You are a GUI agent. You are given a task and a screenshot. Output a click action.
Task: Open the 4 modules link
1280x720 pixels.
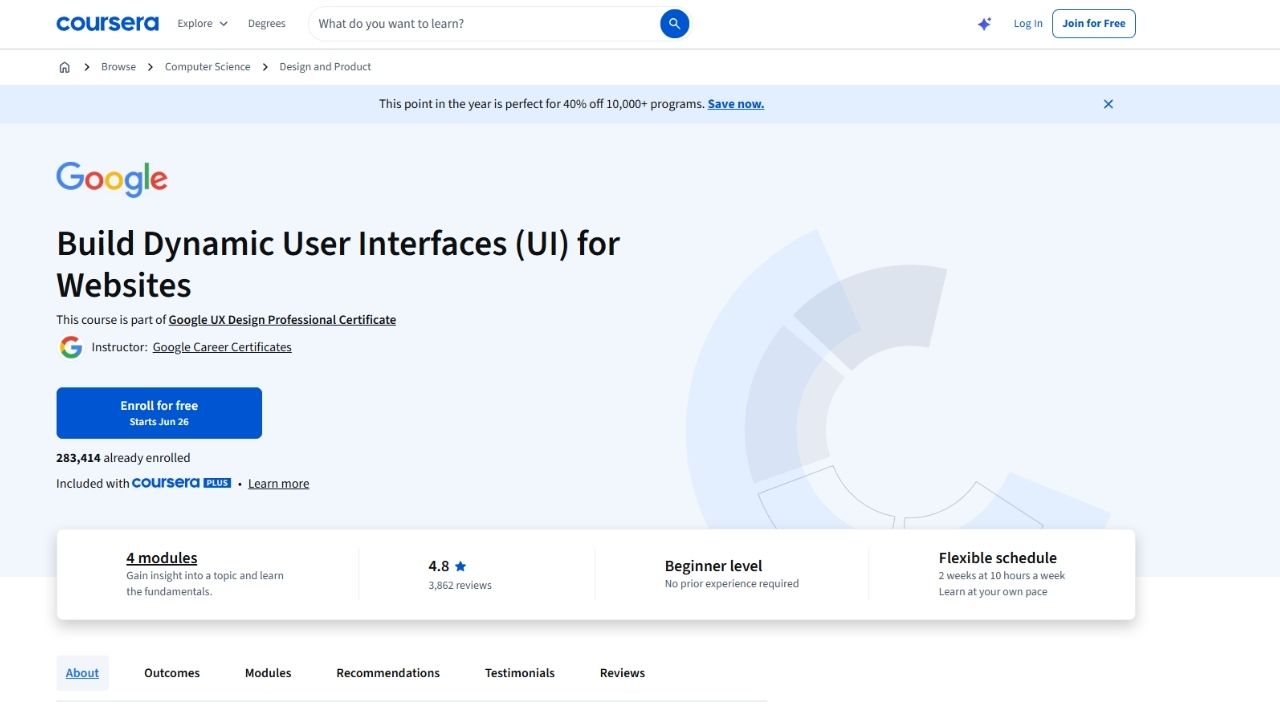162,558
